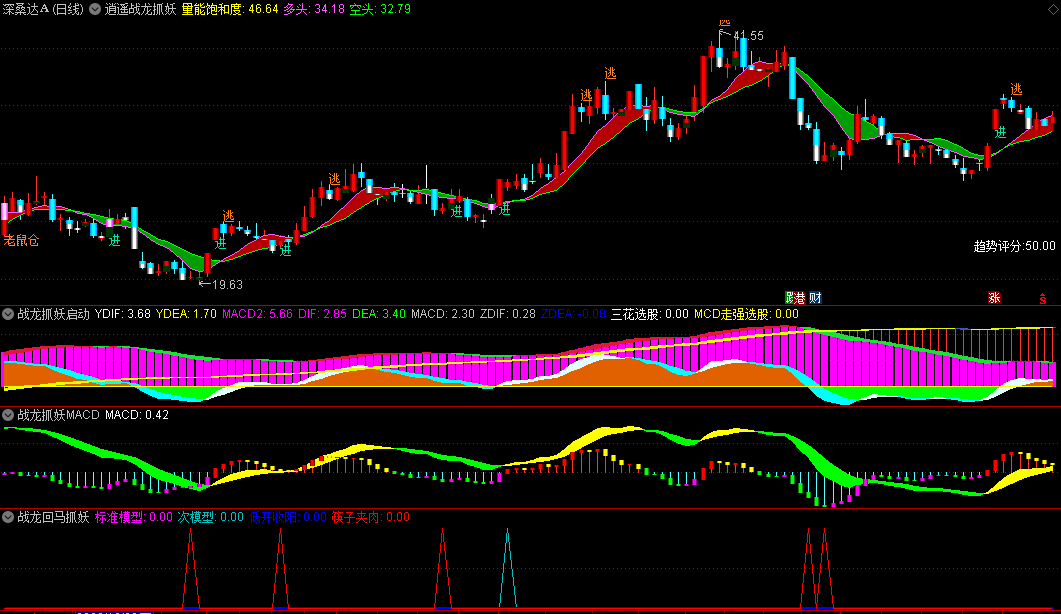Collapse the 战龙抓妖启动 indicator panel
Image resolution: width=1061 pixels, height=614 pixels.
[x=8, y=314]
